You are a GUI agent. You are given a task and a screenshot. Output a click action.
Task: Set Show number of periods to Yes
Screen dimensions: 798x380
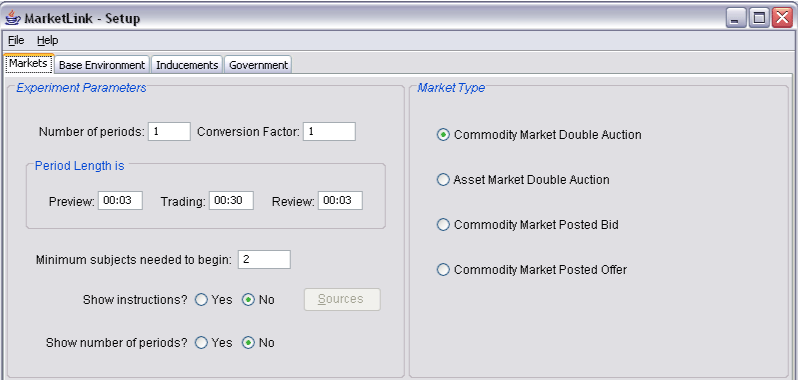[214, 343]
